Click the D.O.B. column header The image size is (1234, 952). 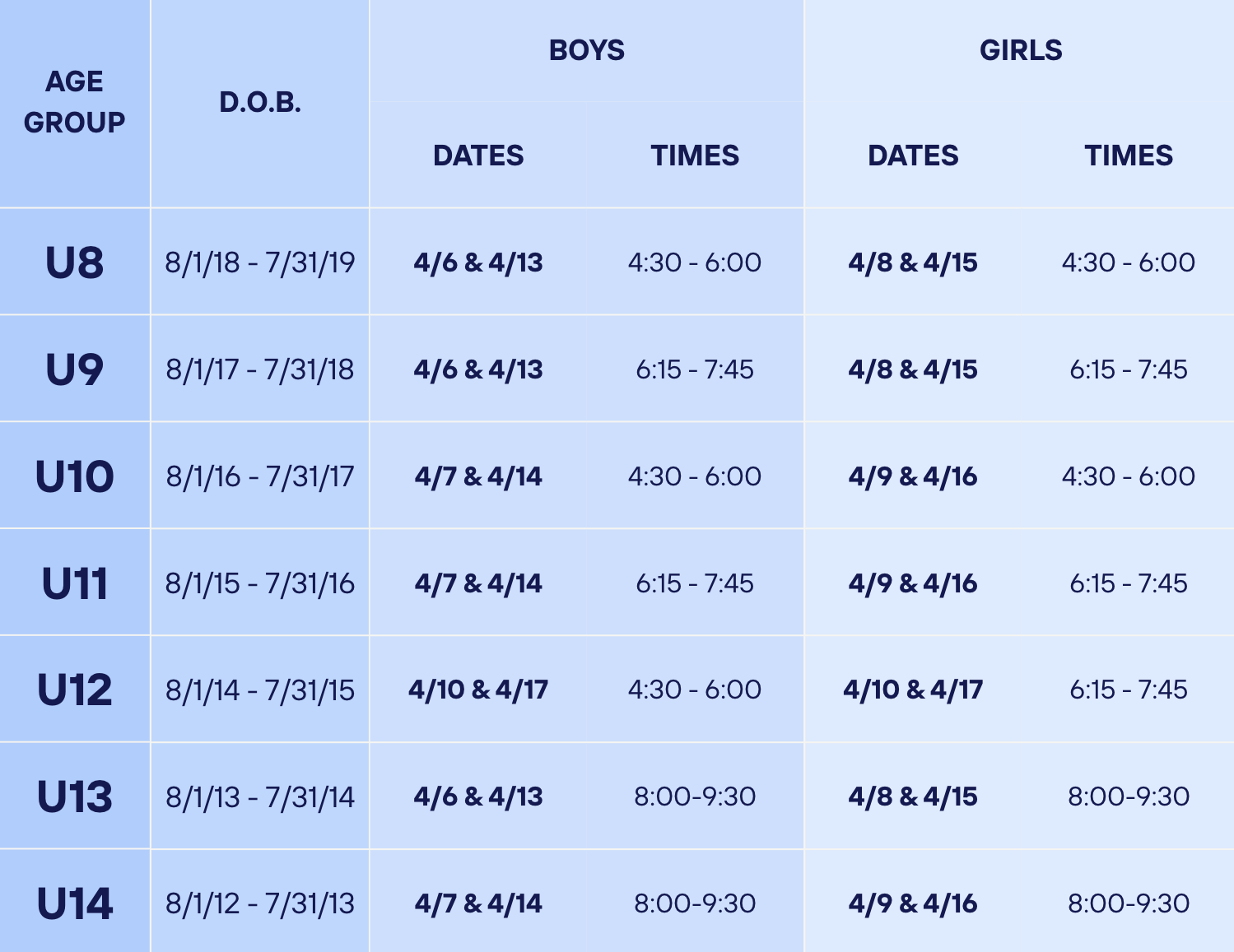(x=260, y=102)
